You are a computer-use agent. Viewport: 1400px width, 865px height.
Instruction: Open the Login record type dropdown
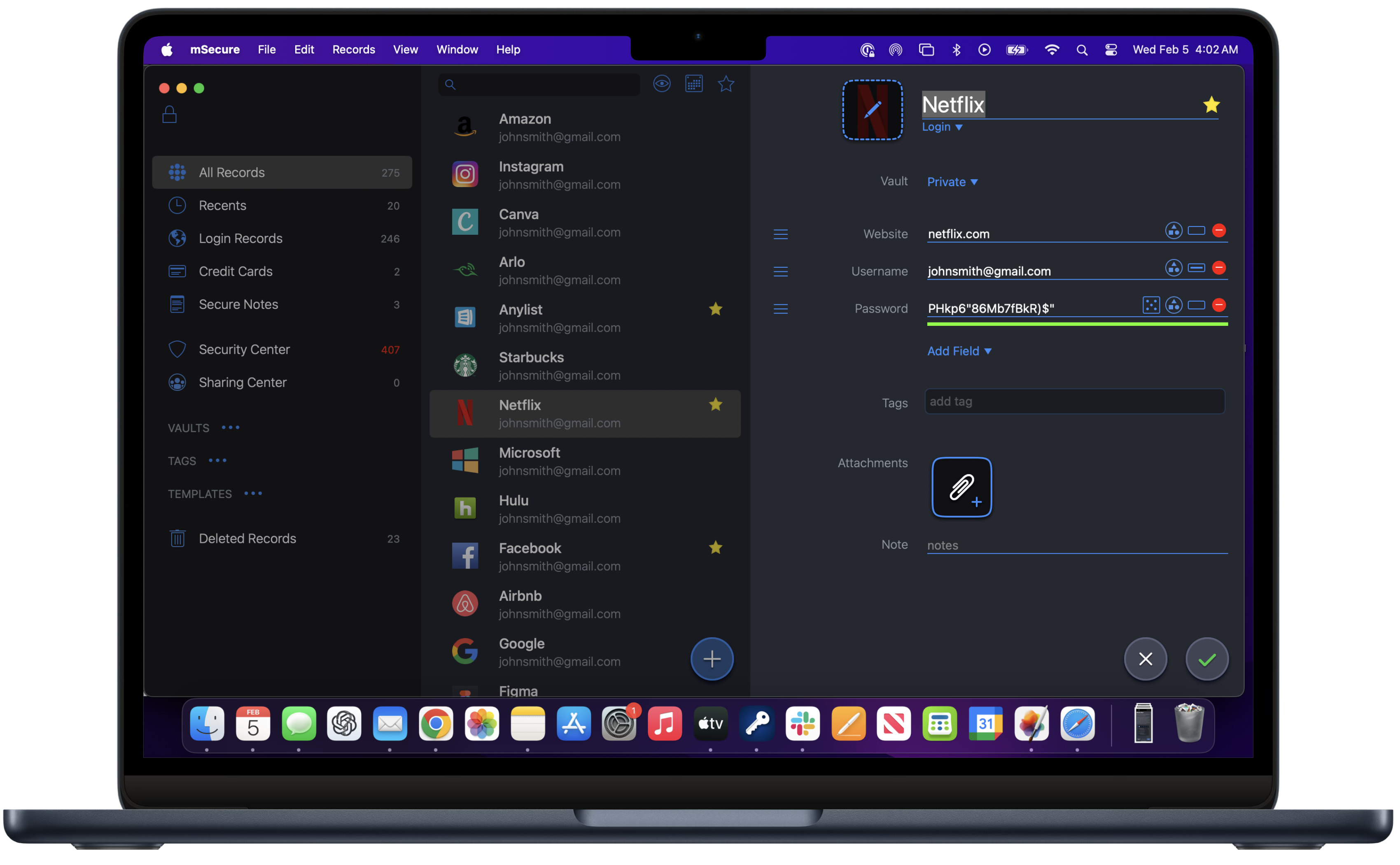942,127
